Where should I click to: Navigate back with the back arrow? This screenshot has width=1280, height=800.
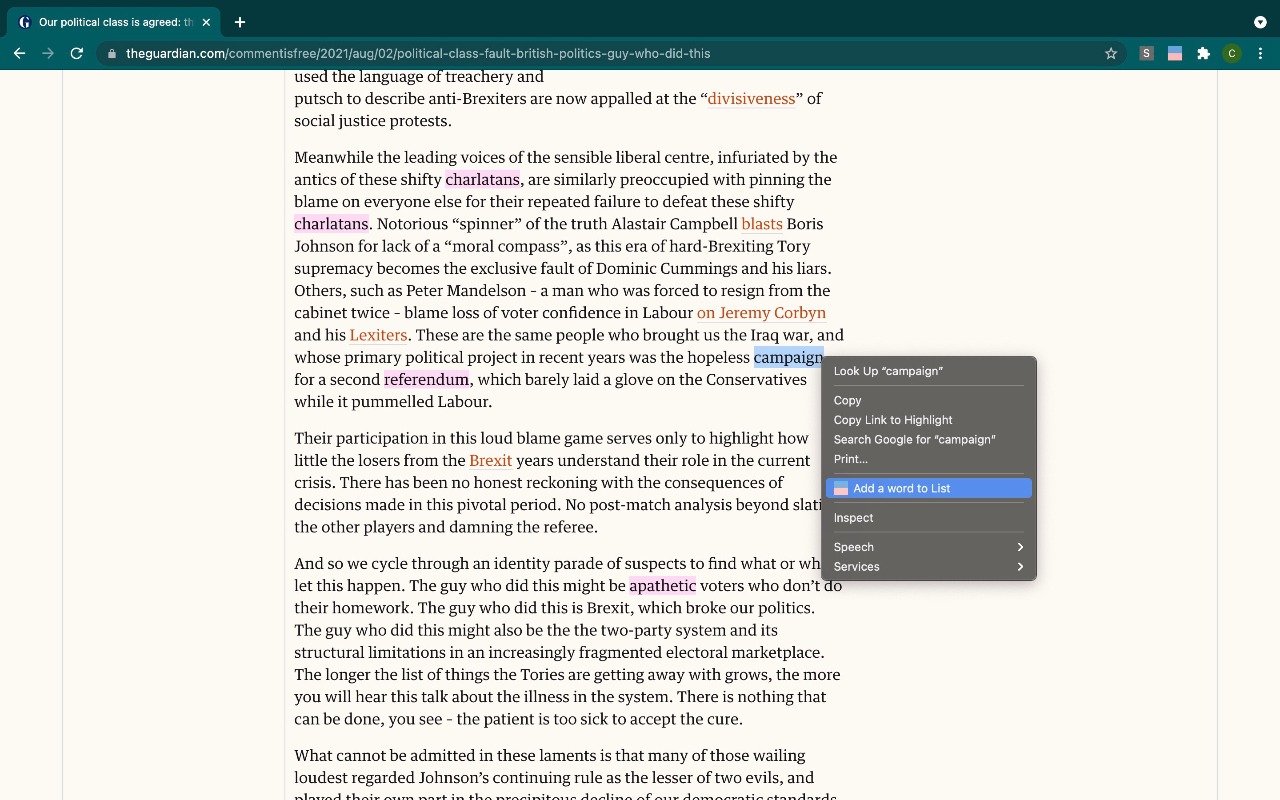pyautogui.click(x=20, y=53)
